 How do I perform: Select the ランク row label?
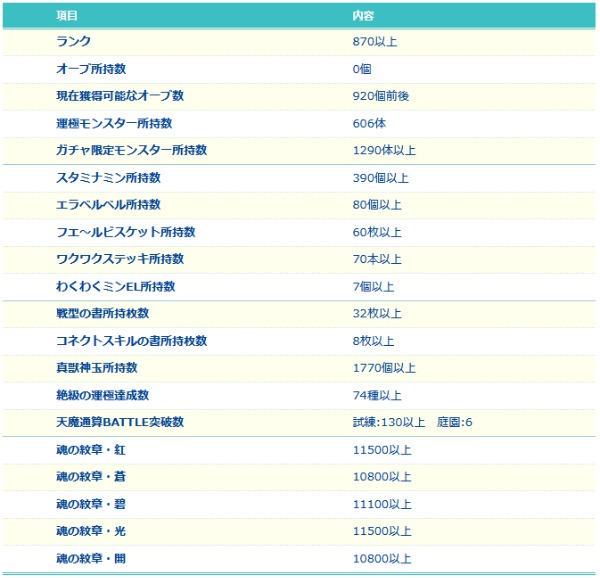(x=73, y=41)
